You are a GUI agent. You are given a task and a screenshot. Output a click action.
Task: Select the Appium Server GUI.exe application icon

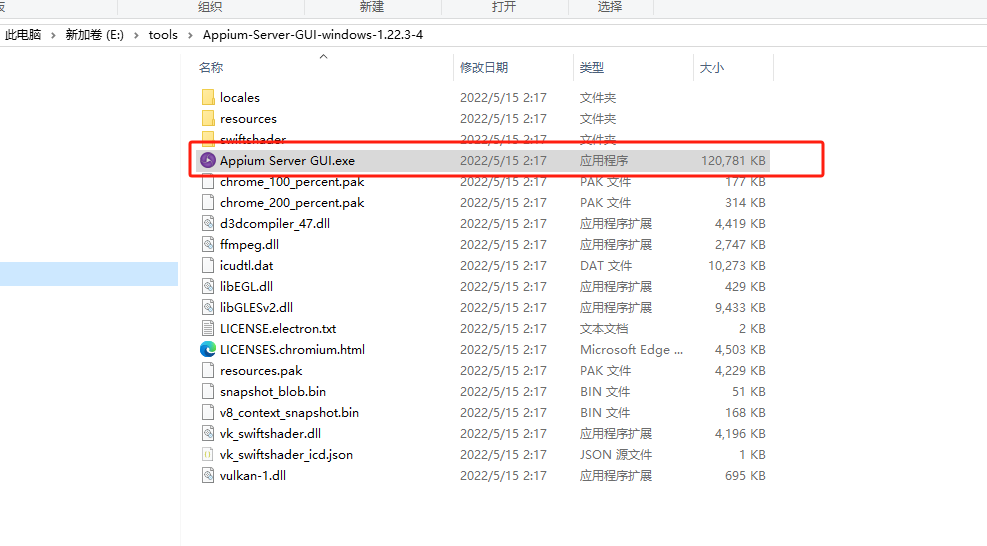tap(208, 161)
